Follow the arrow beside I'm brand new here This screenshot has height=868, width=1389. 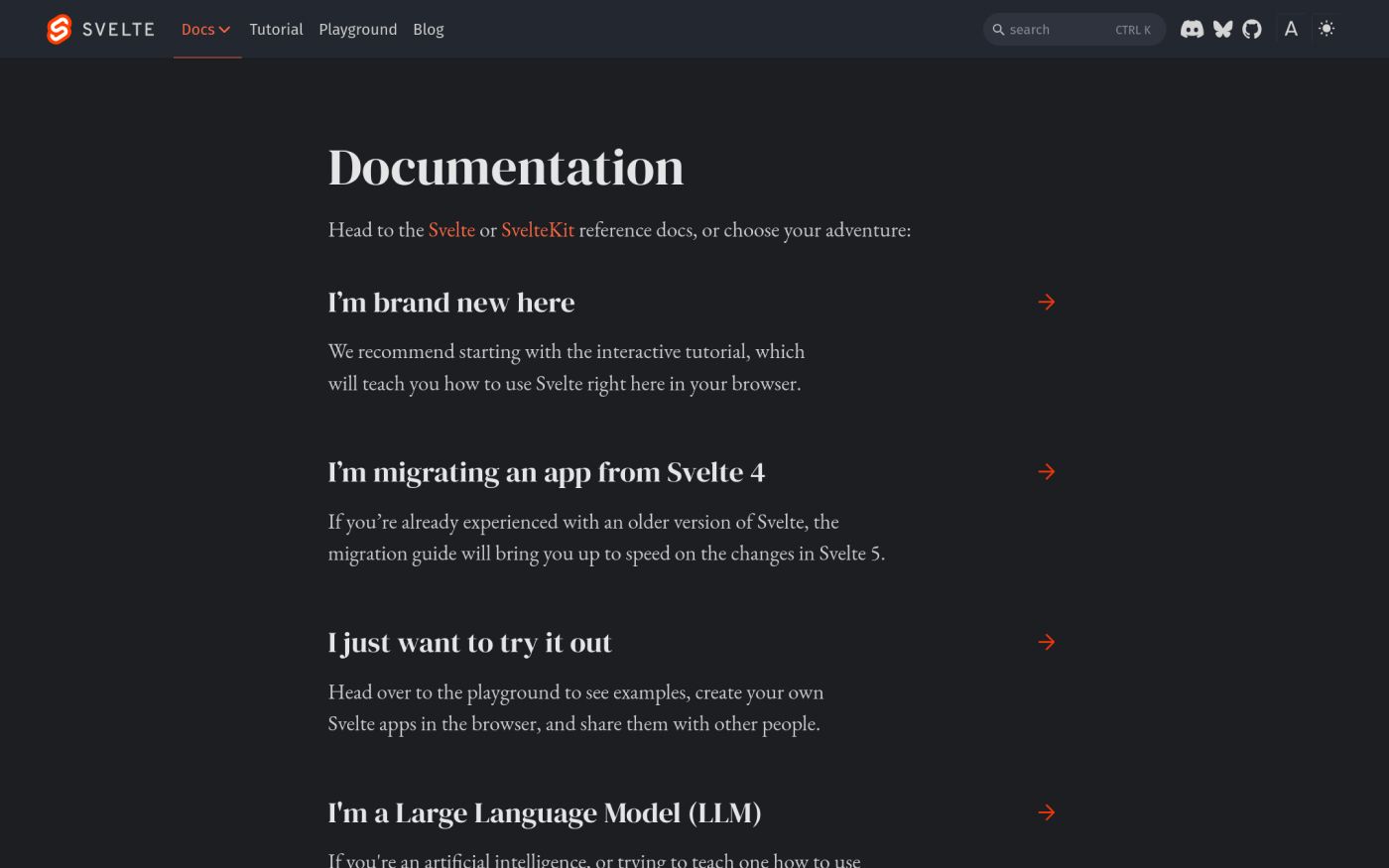pos(1046,302)
